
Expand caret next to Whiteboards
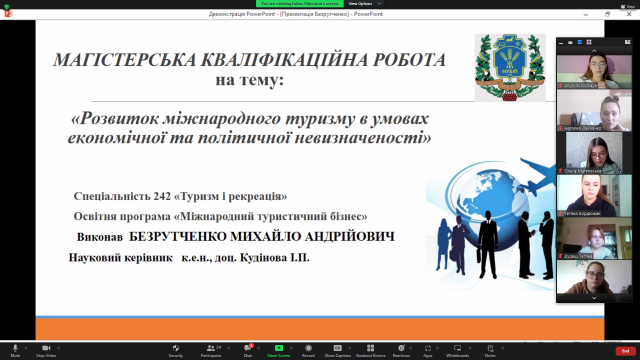click(469, 348)
